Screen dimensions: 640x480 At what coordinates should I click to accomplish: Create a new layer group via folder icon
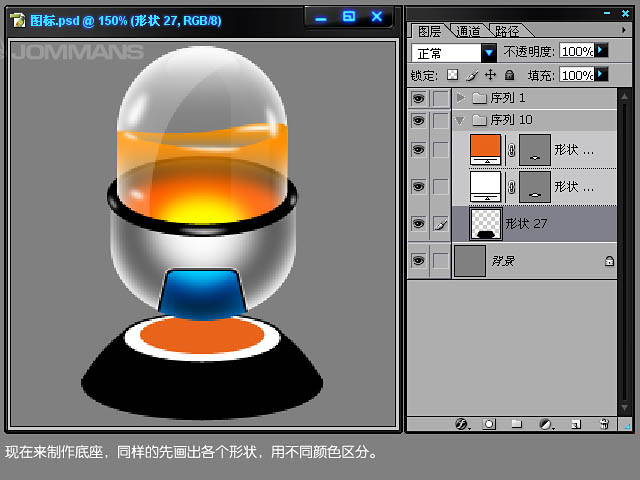517,424
